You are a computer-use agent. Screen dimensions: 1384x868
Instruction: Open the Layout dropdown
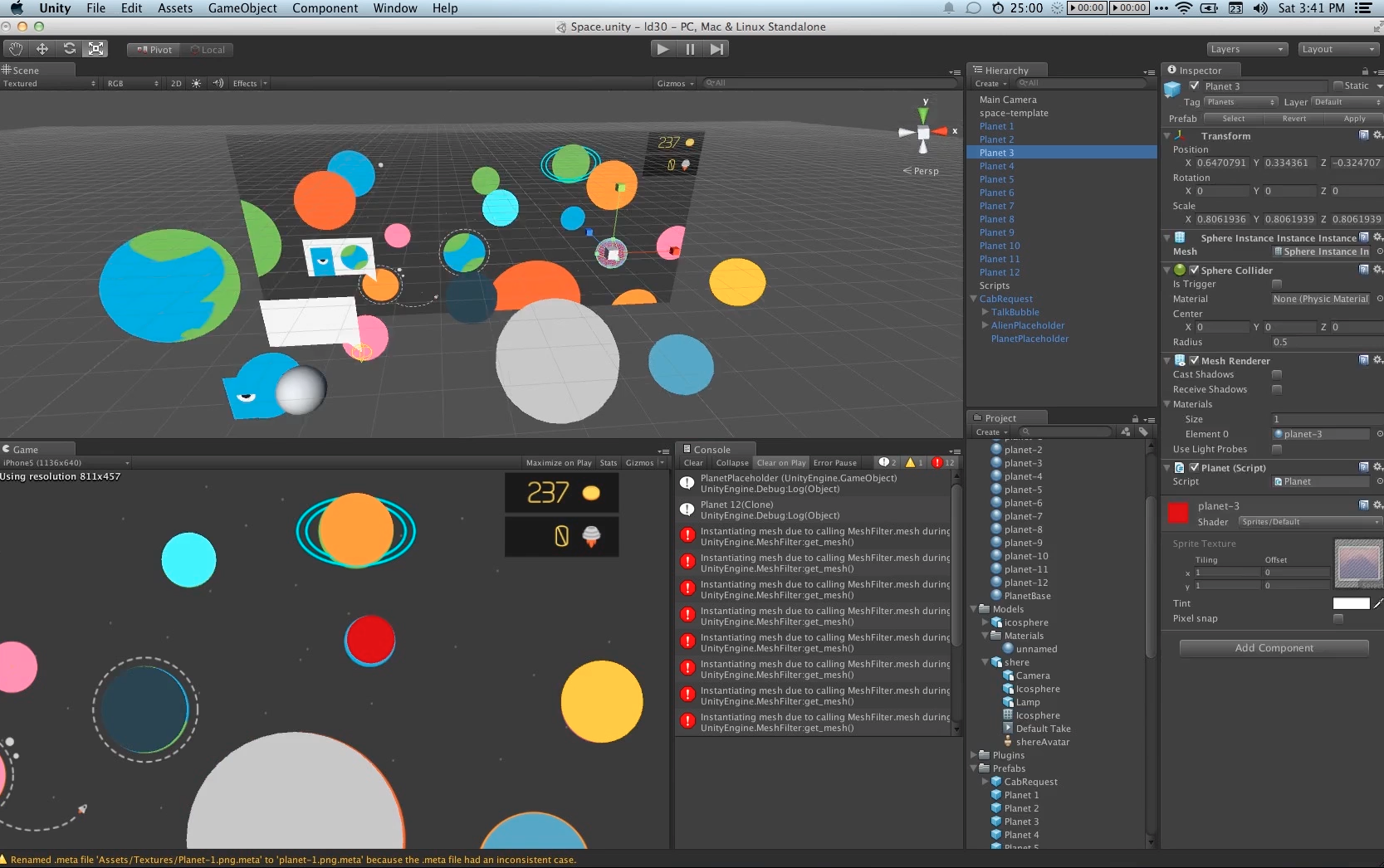[x=1338, y=49]
